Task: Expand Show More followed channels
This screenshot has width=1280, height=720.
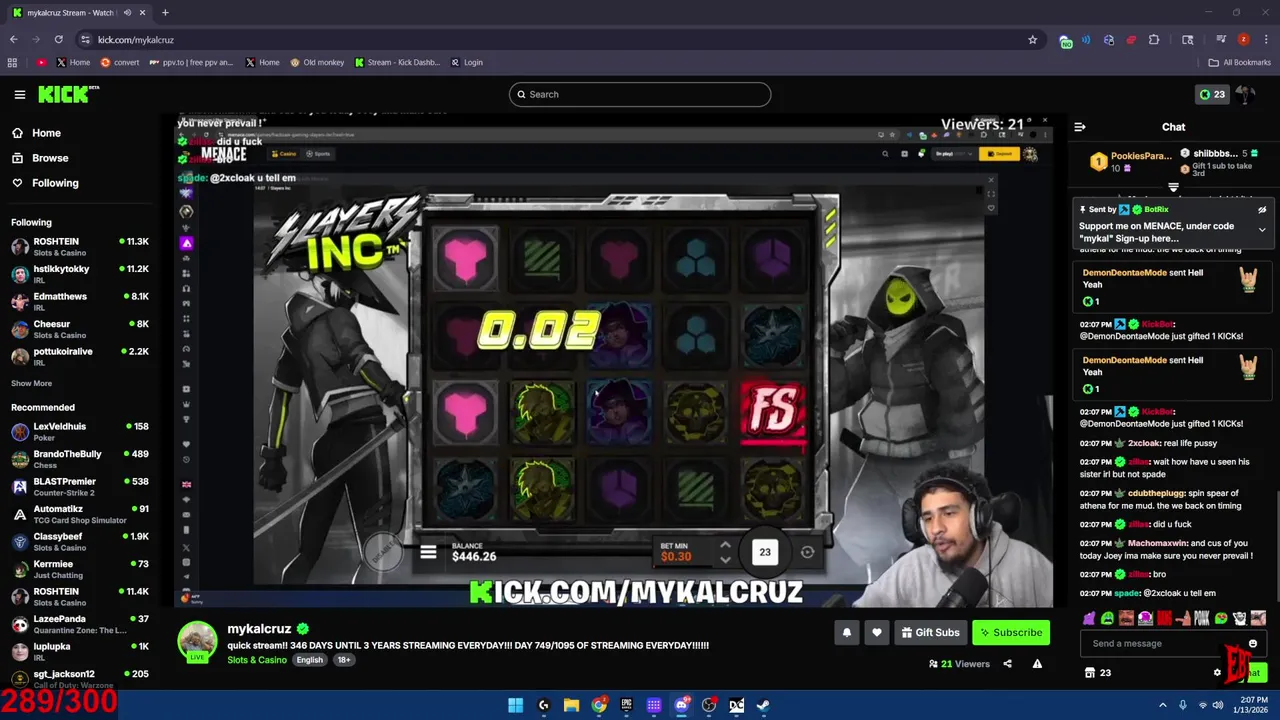Action: pos(31,383)
